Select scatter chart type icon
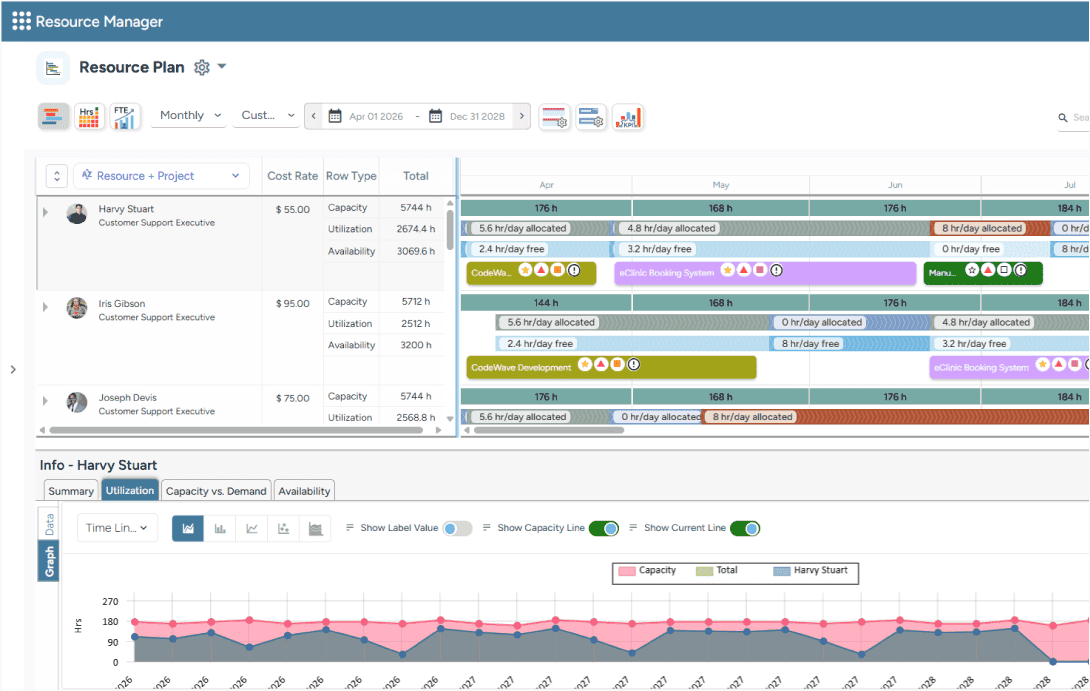1090x691 pixels. point(284,528)
